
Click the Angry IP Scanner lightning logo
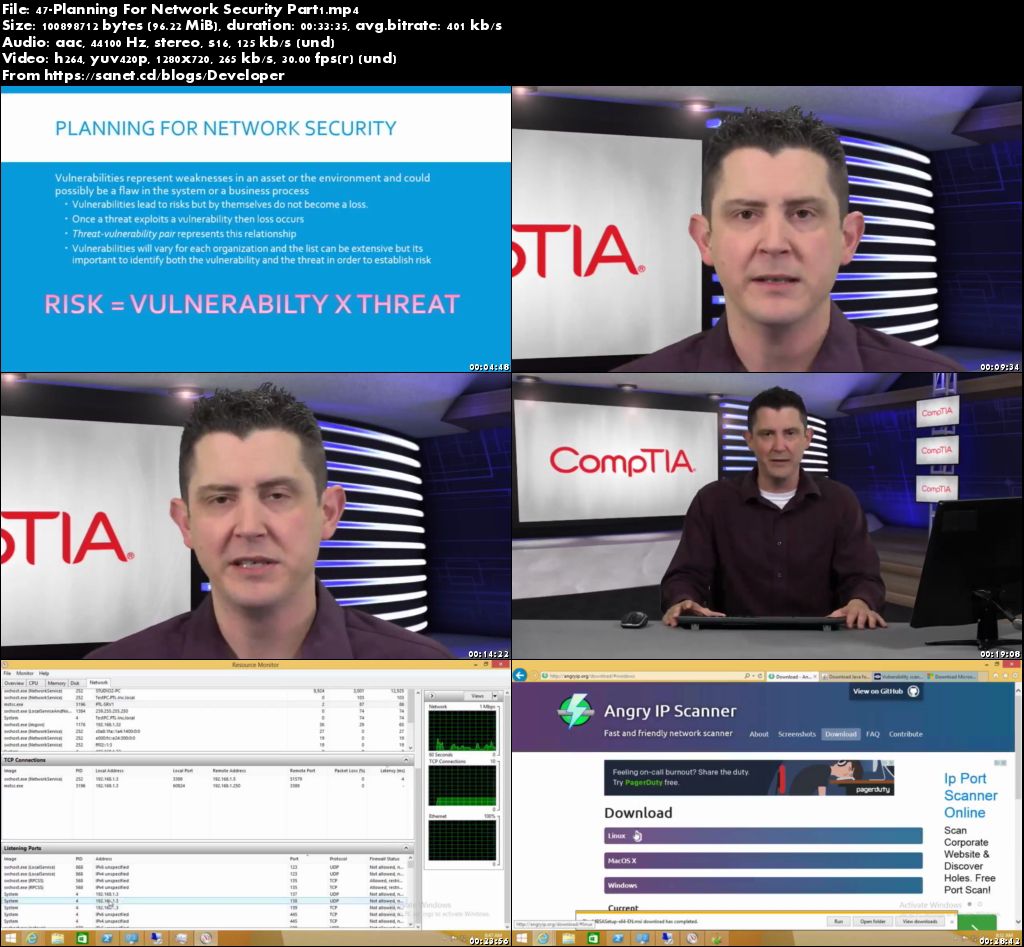pos(575,711)
